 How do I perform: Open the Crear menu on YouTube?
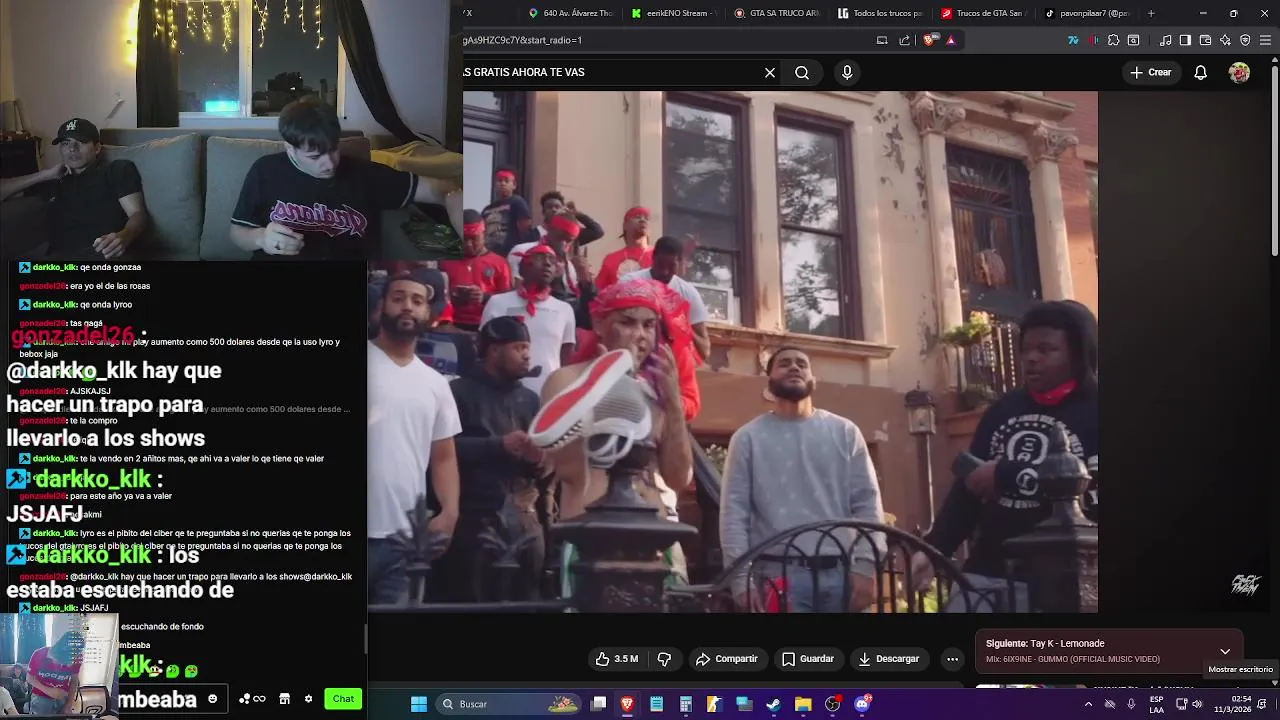click(1150, 72)
